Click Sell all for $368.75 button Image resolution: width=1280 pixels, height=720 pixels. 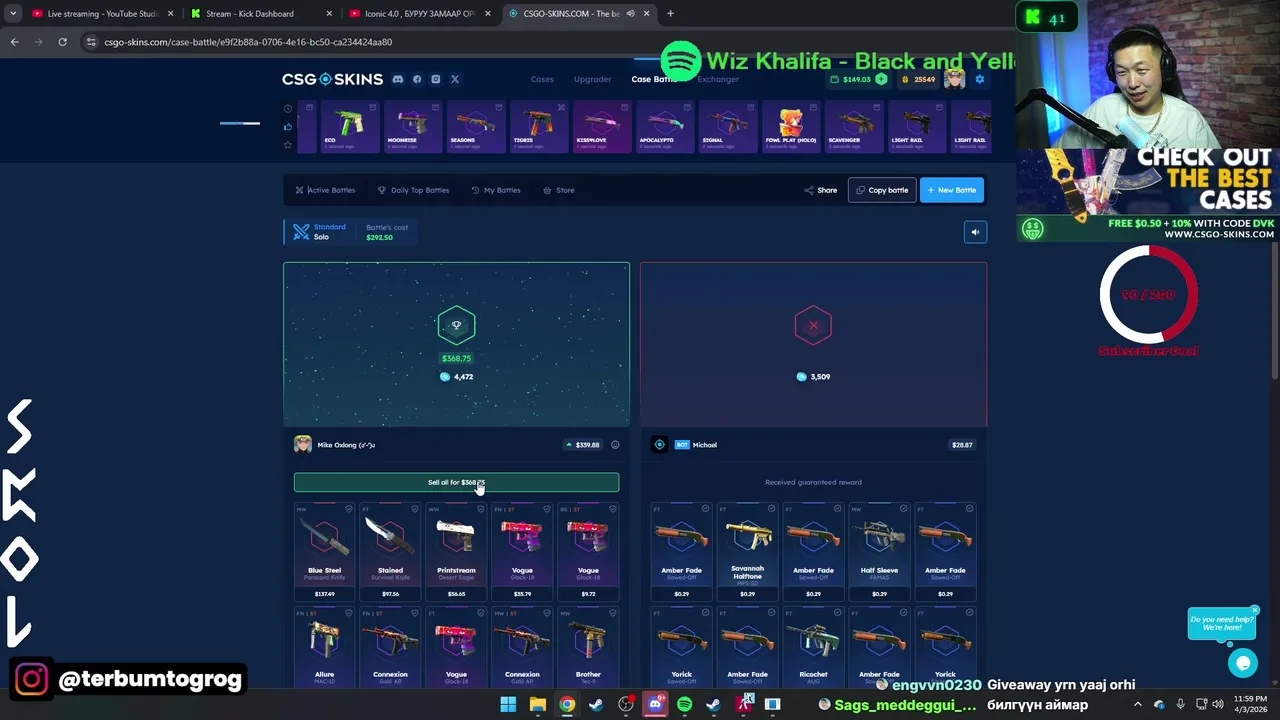click(x=456, y=482)
